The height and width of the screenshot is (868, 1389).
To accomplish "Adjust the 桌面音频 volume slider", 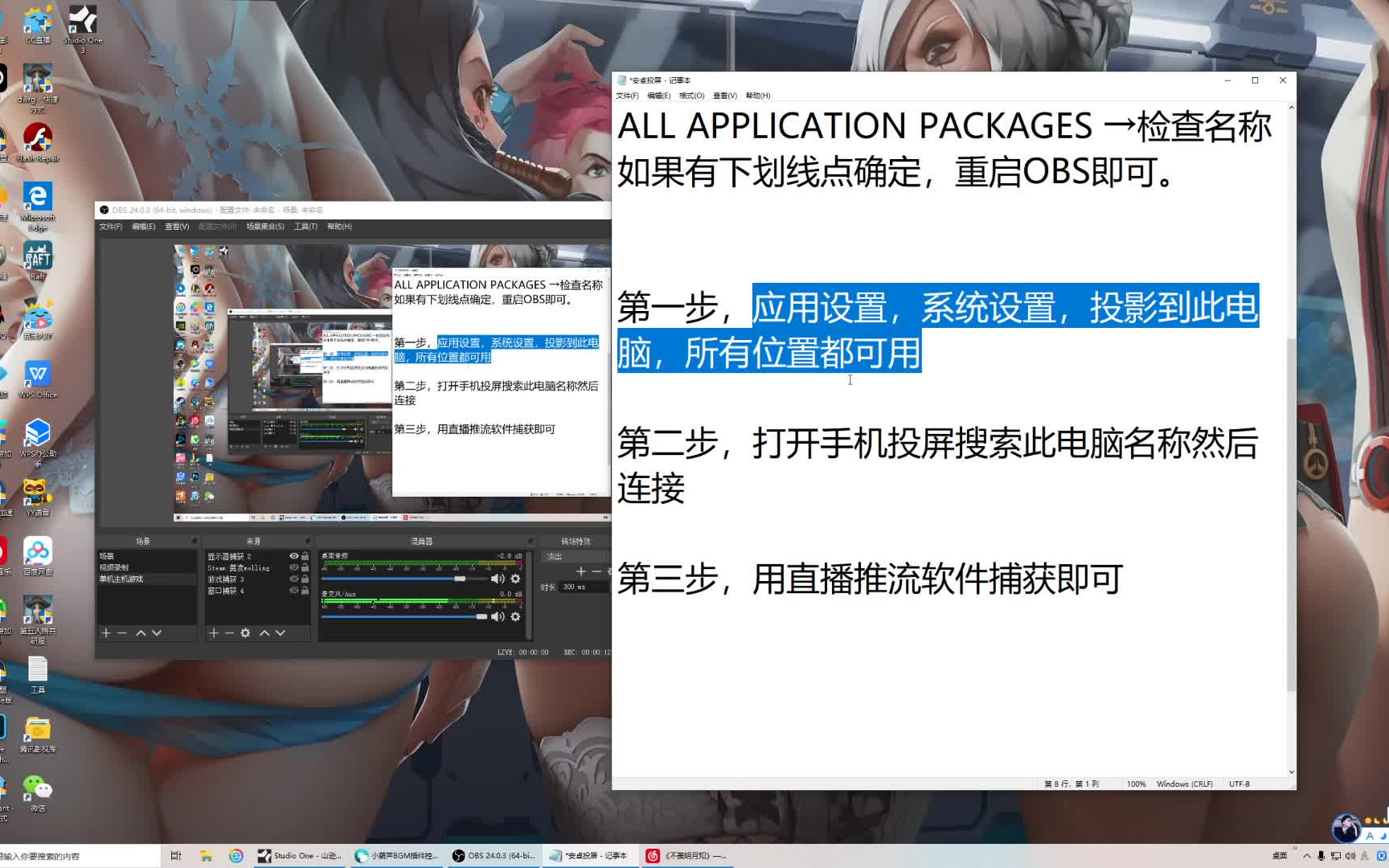I will [404, 579].
